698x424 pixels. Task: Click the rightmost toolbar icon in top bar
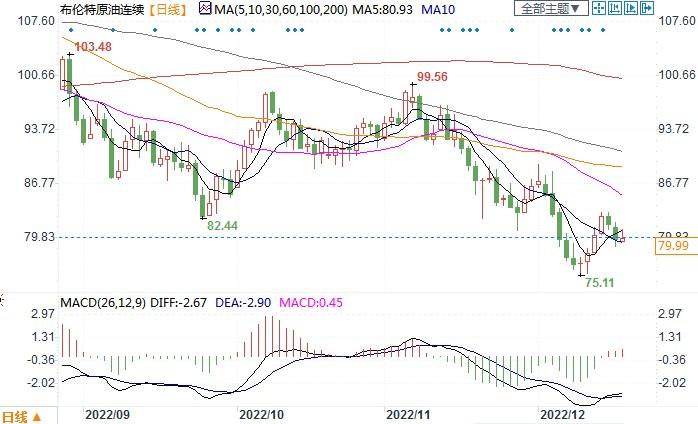coord(647,9)
